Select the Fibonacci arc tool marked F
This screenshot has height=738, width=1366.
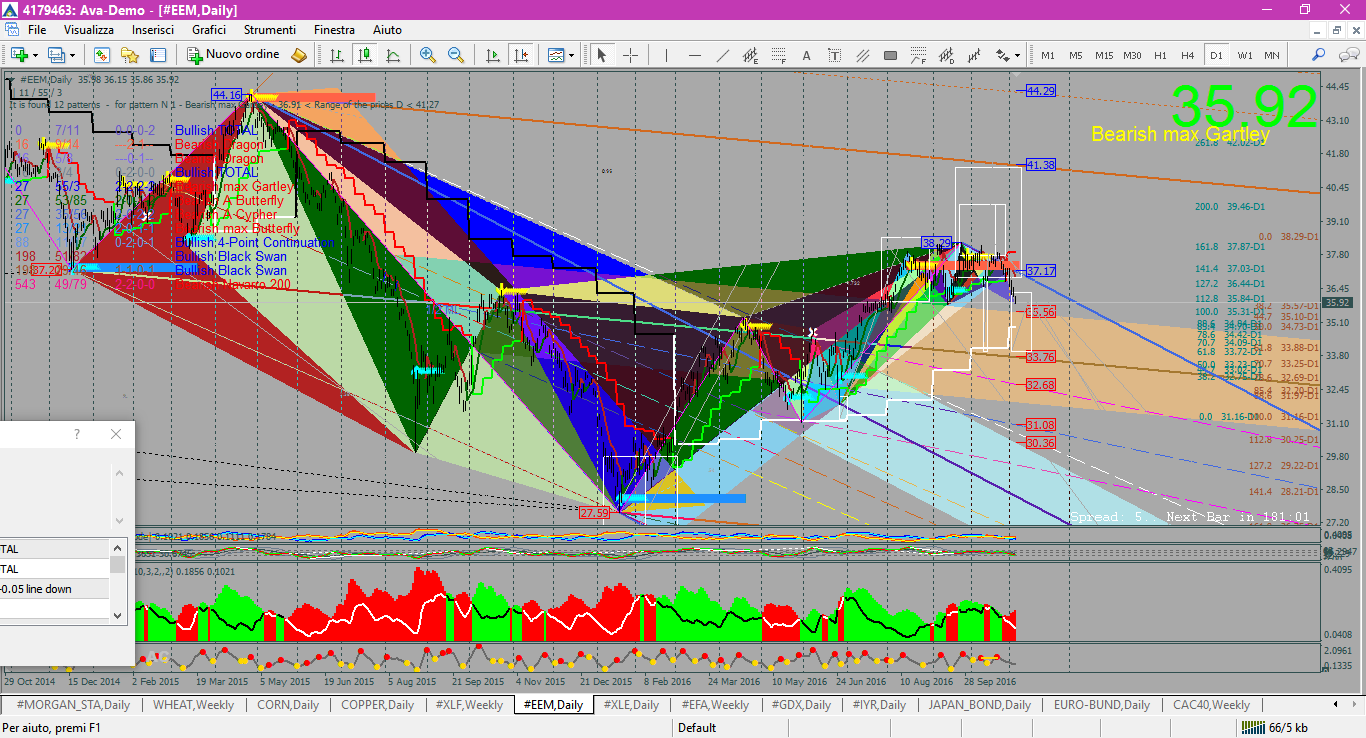tap(918, 55)
